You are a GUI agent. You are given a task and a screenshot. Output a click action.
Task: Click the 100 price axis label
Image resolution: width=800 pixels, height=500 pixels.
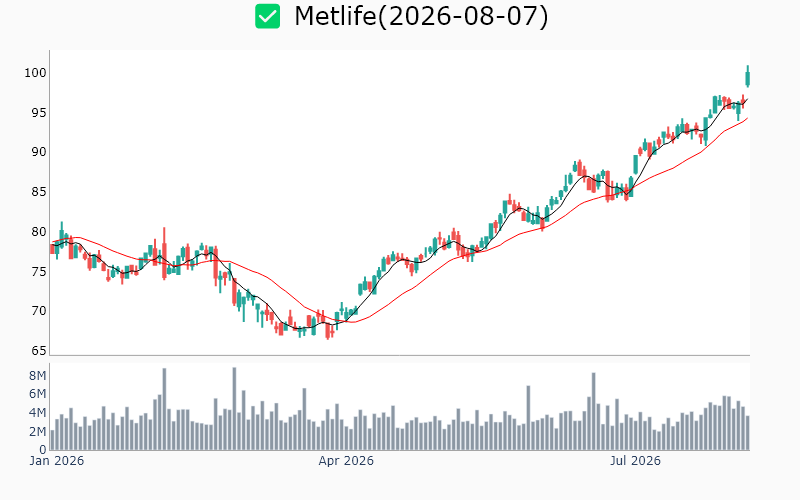tap(35, 73)
